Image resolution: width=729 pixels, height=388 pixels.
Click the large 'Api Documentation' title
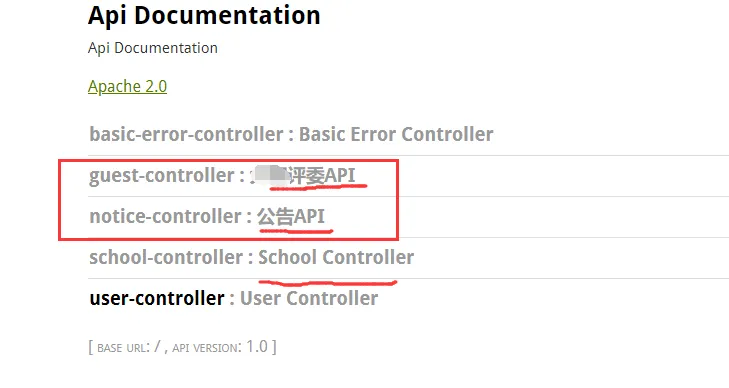click(204, 15)
